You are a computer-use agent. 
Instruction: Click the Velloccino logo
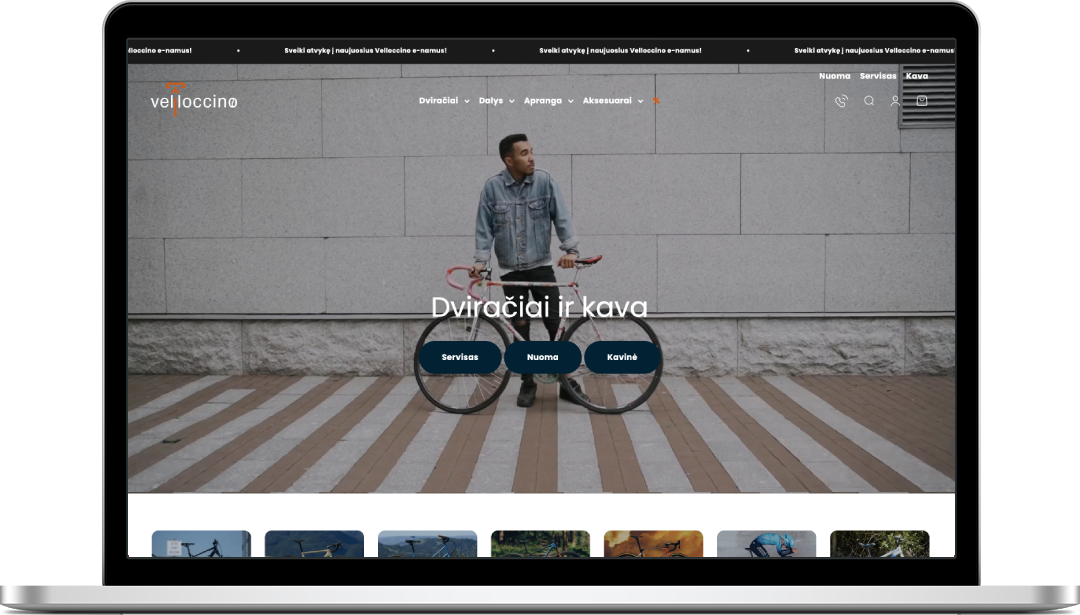193,101
